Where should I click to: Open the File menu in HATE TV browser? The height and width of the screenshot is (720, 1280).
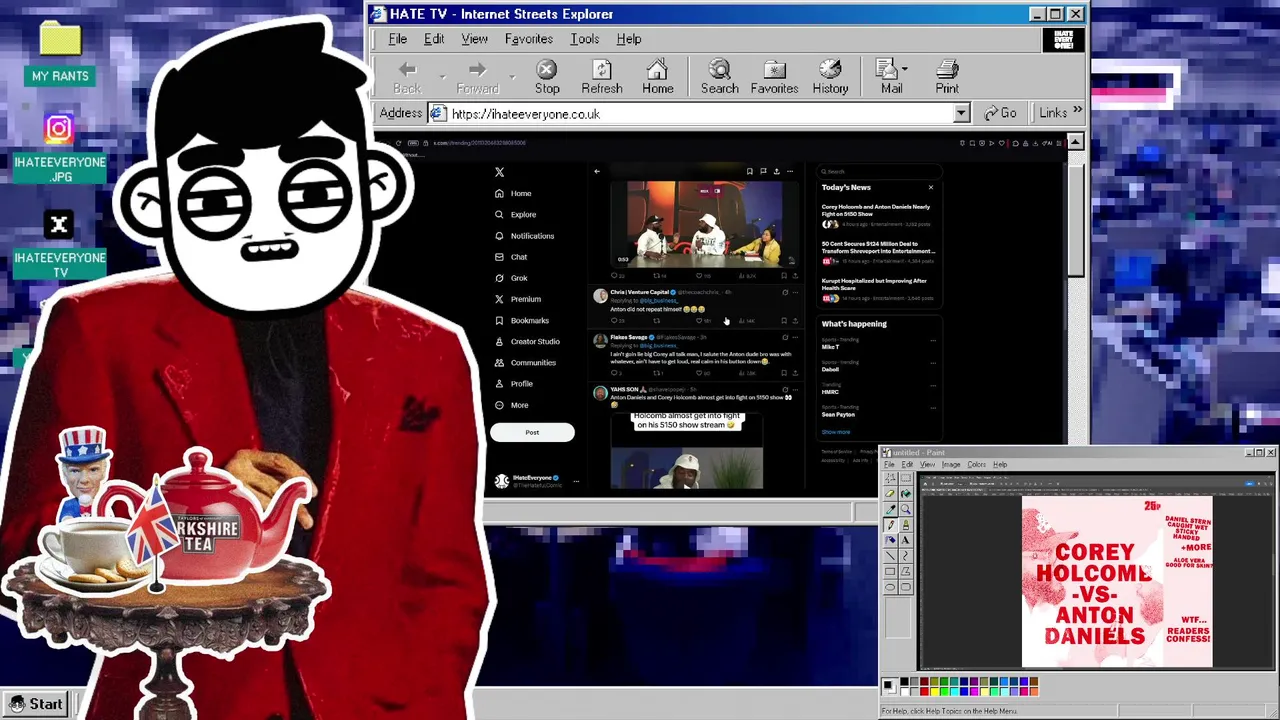[397, 39]
